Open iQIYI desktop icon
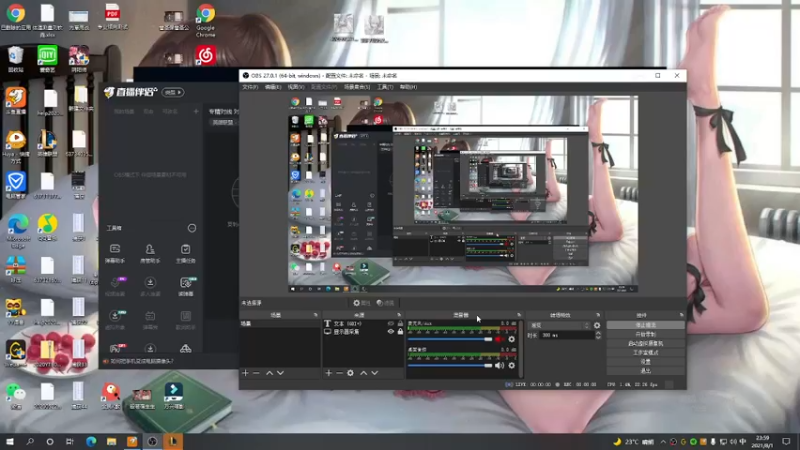This screenshot has width=800, height=450. coord(47,59)
